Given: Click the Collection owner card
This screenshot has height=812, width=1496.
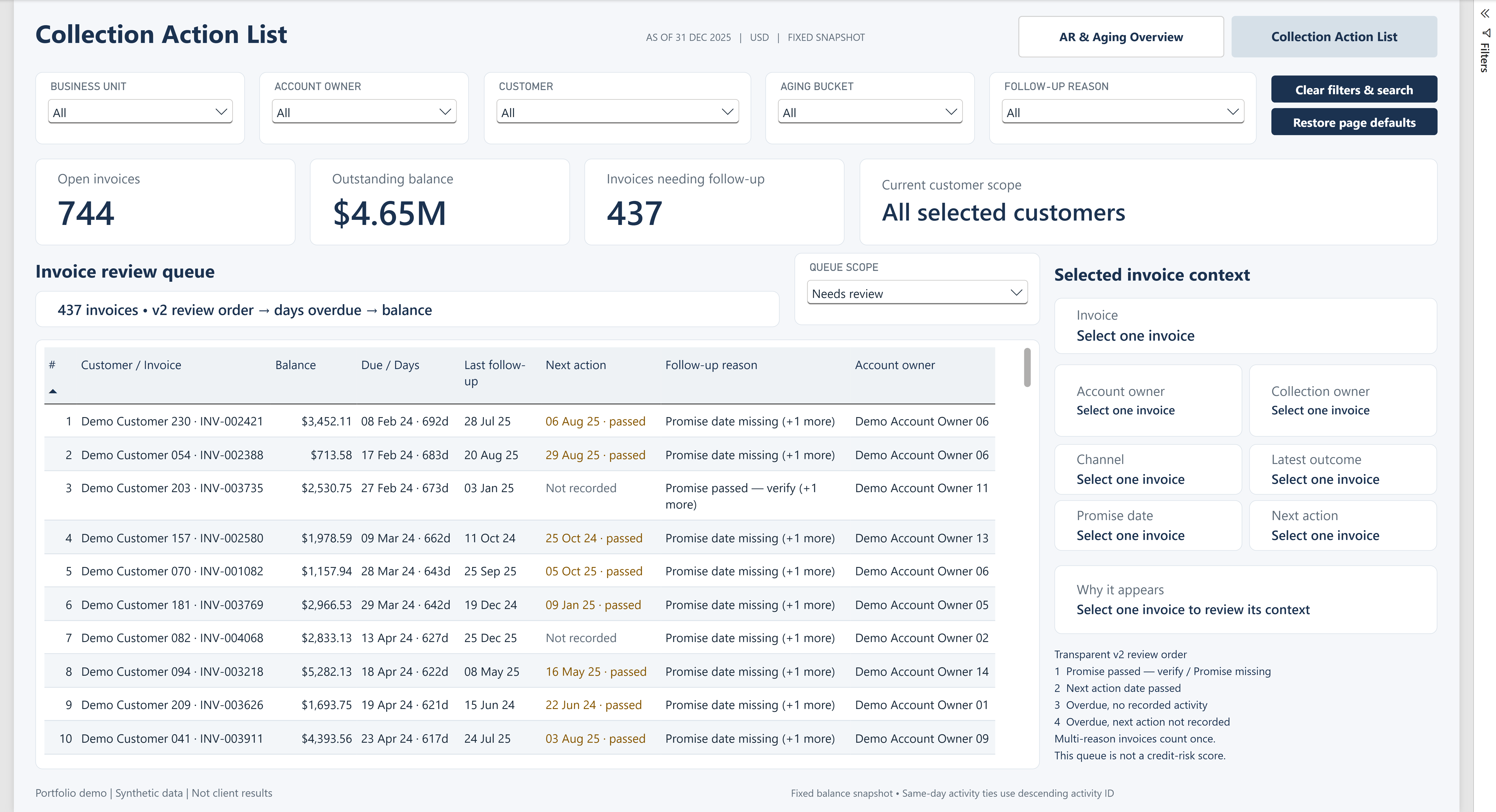Looking at the screenshot, I should point(1343,400).
